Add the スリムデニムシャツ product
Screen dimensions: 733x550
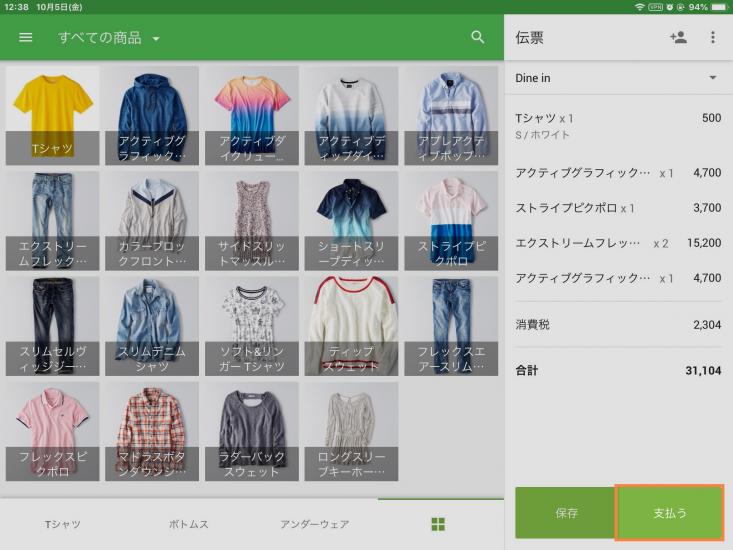152,326
